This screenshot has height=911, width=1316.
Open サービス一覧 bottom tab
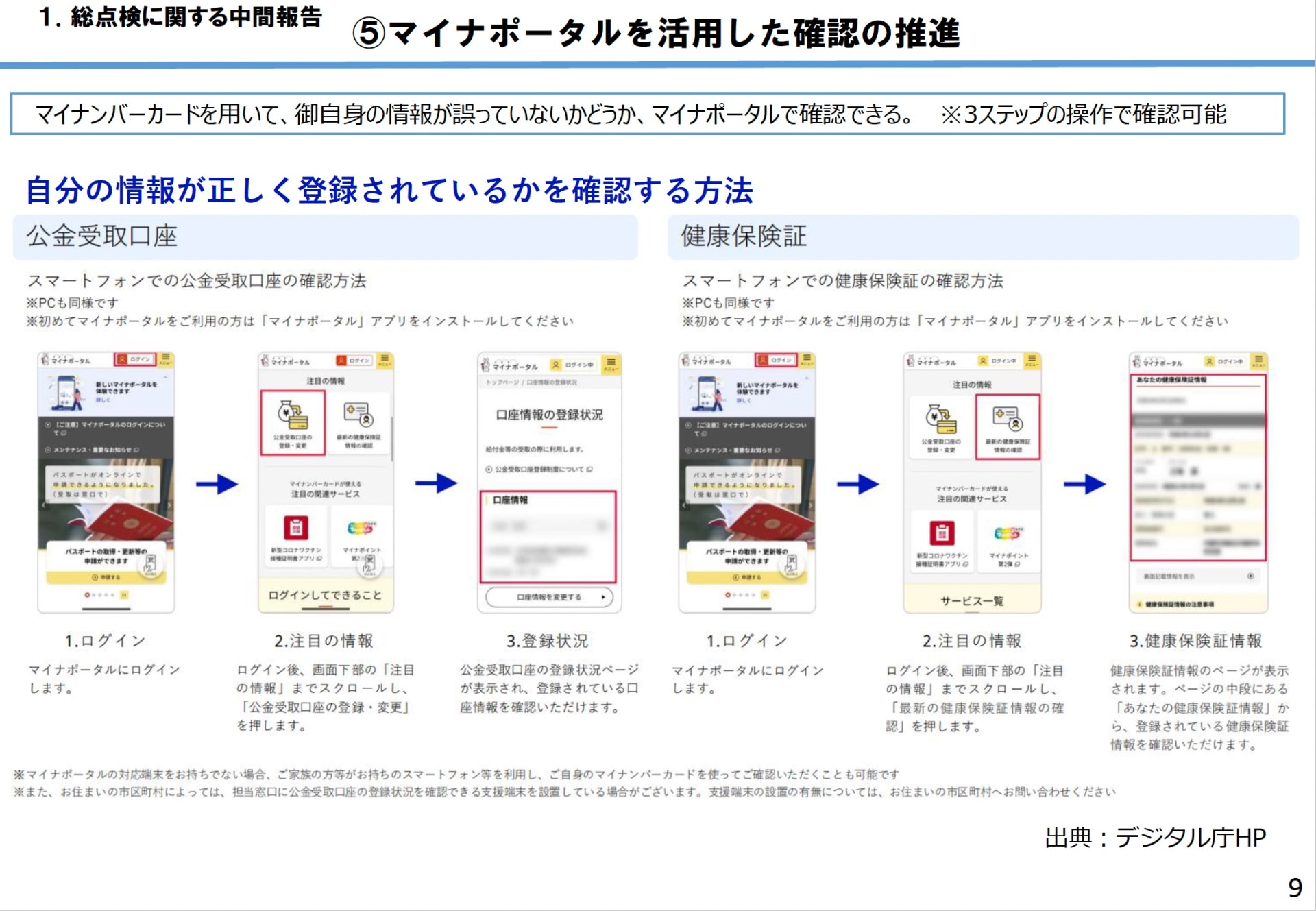point(971,601)
